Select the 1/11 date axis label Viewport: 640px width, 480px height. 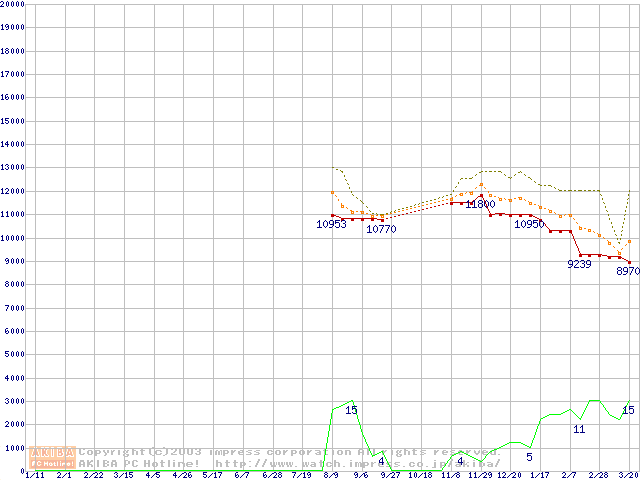33,475
